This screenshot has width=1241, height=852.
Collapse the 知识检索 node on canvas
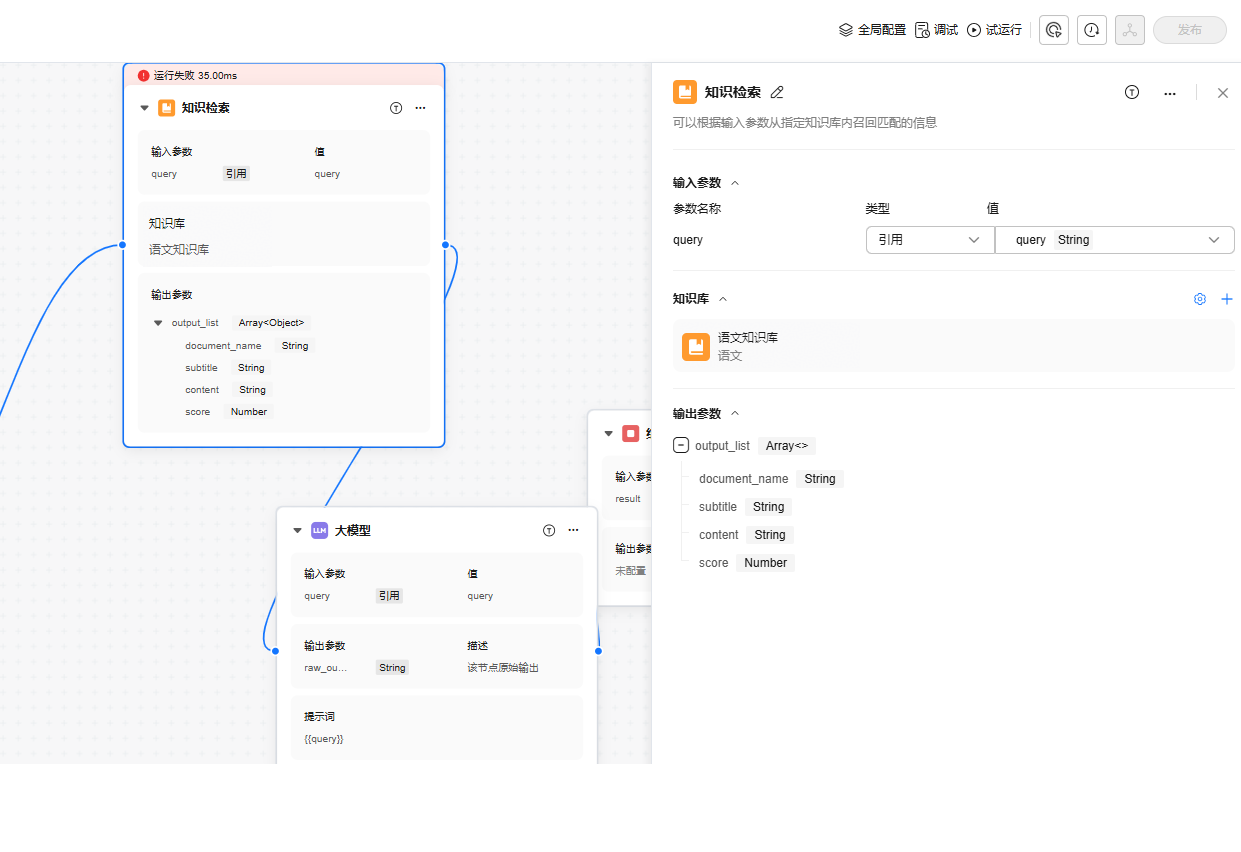tap(144, 108)
